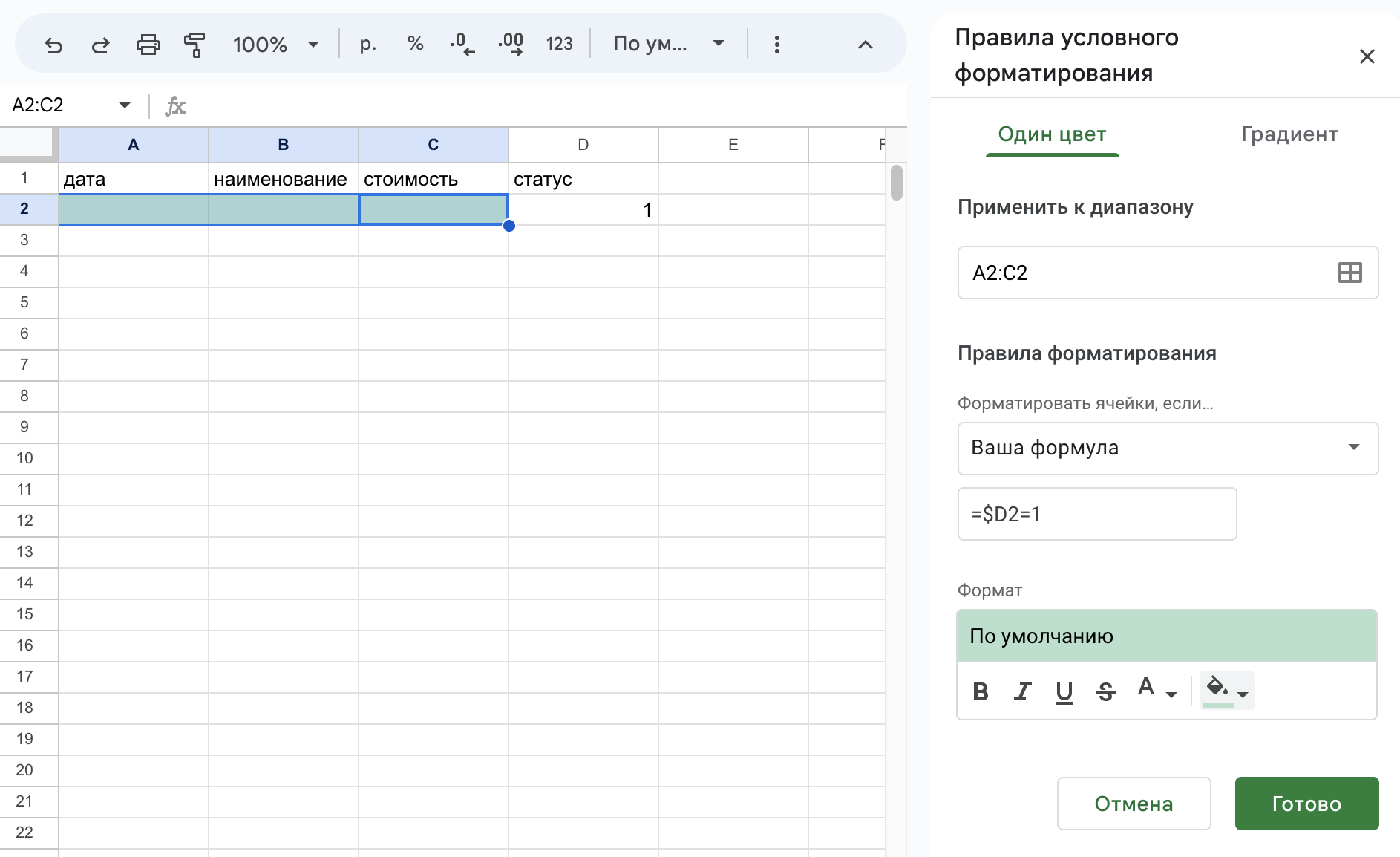
Task: Click the Print icon
Action: [148, 45]
